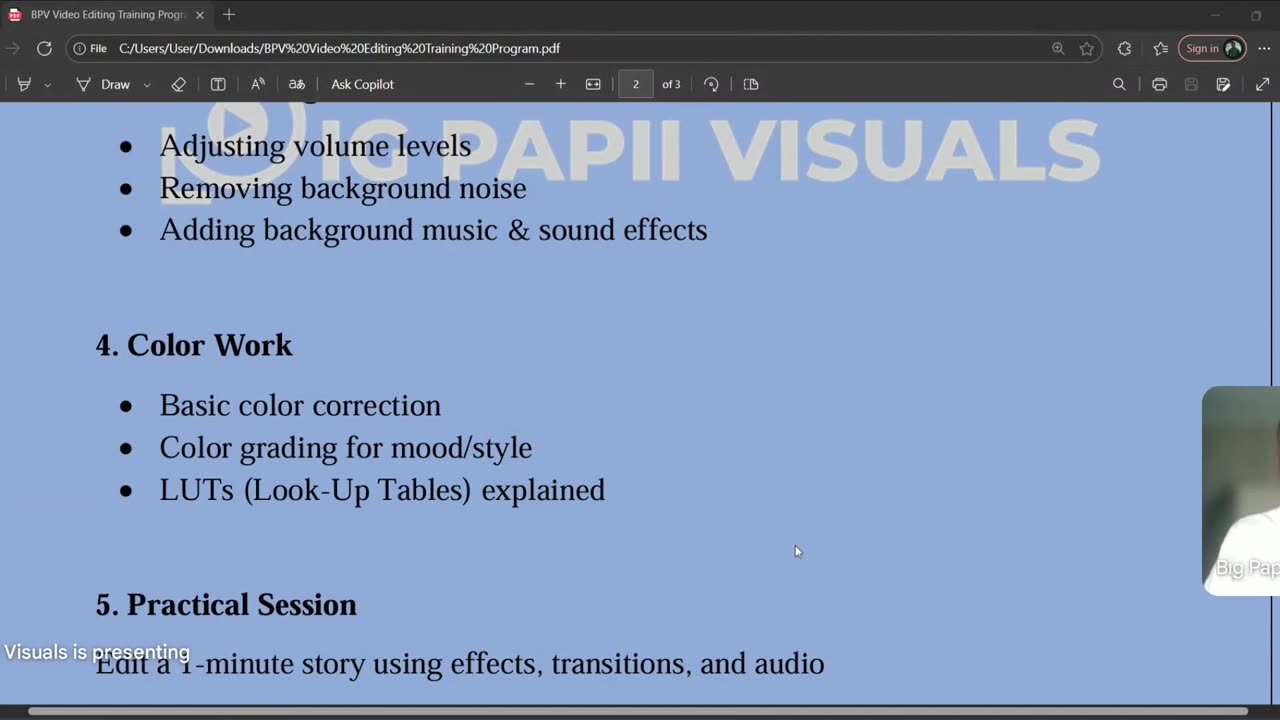Image resolution: width=1280 pixels, height=720 pixels.
Task: Select the Erase tool
Action: [x=179, y=85]
